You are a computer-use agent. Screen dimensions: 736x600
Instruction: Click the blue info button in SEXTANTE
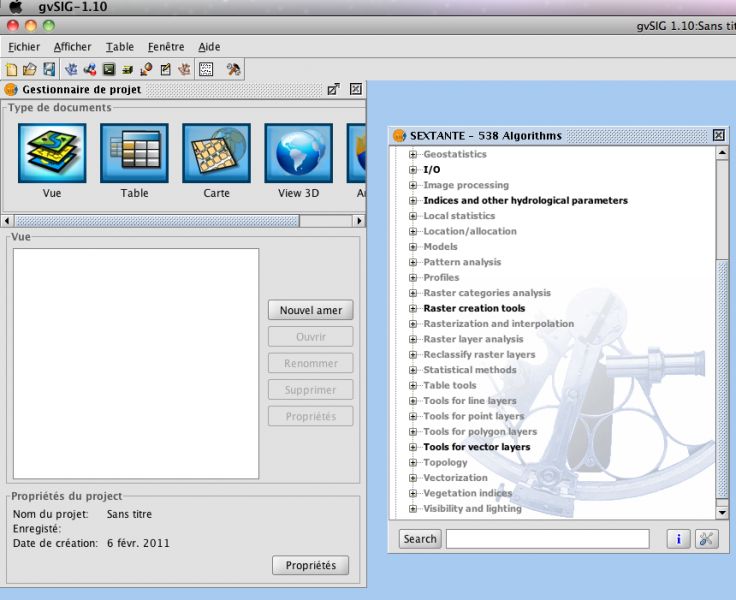click(x=678, y=539)
